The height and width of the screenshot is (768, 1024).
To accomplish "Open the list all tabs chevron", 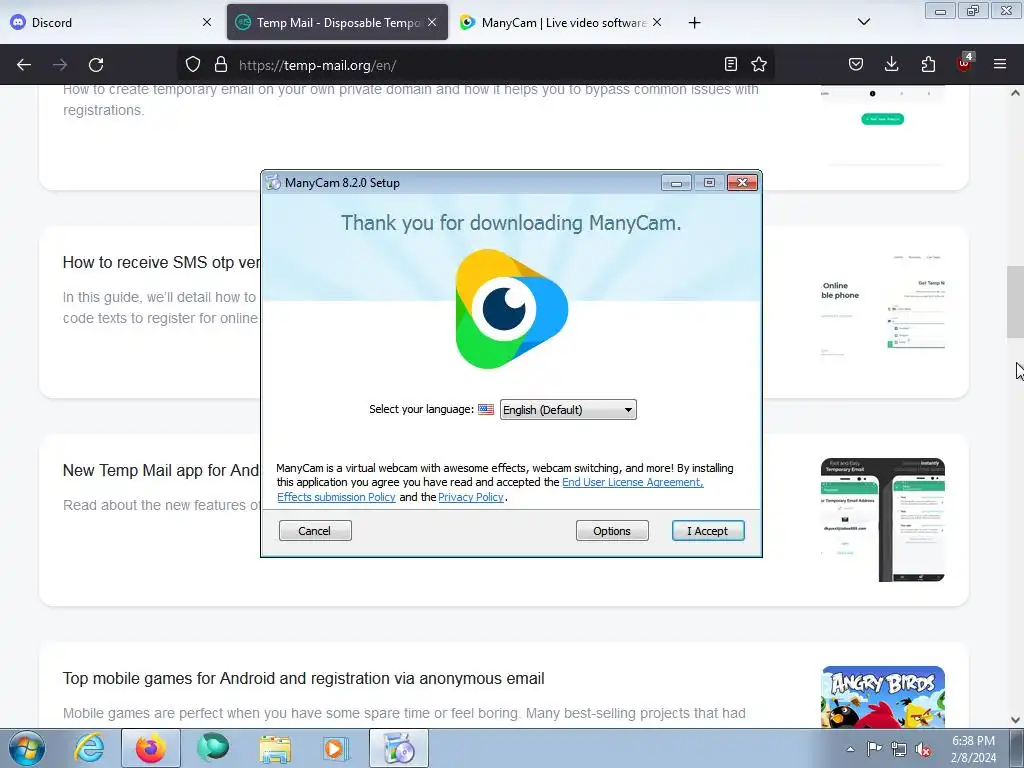I will coord(864,22).
